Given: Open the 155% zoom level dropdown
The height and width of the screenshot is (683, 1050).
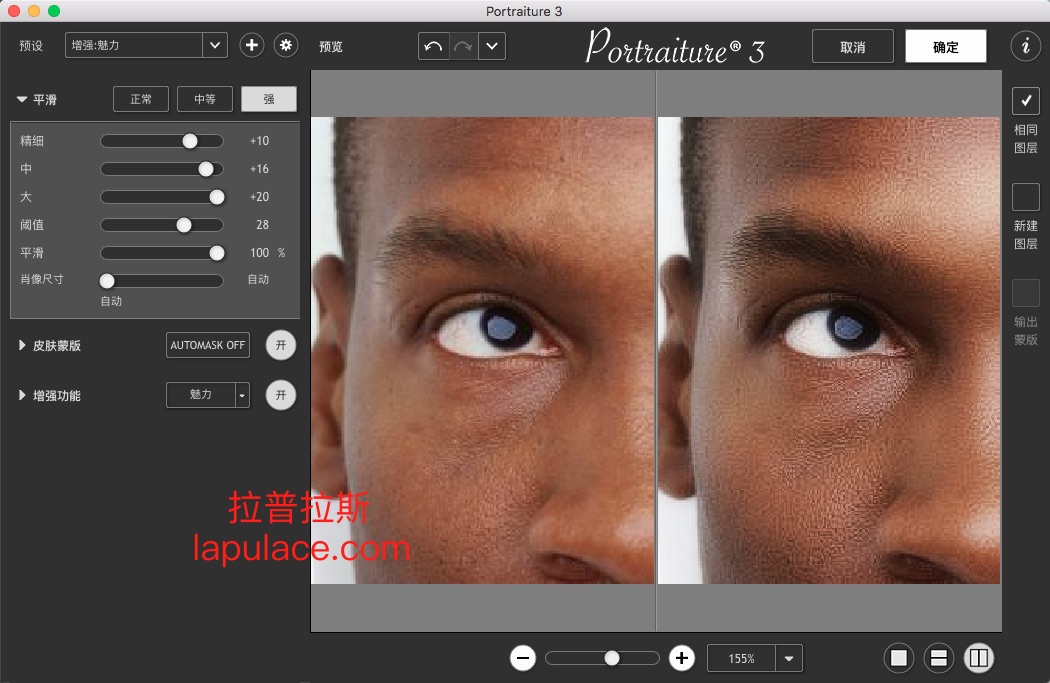Looking at the screenshot, I should (x=789, y=658).
